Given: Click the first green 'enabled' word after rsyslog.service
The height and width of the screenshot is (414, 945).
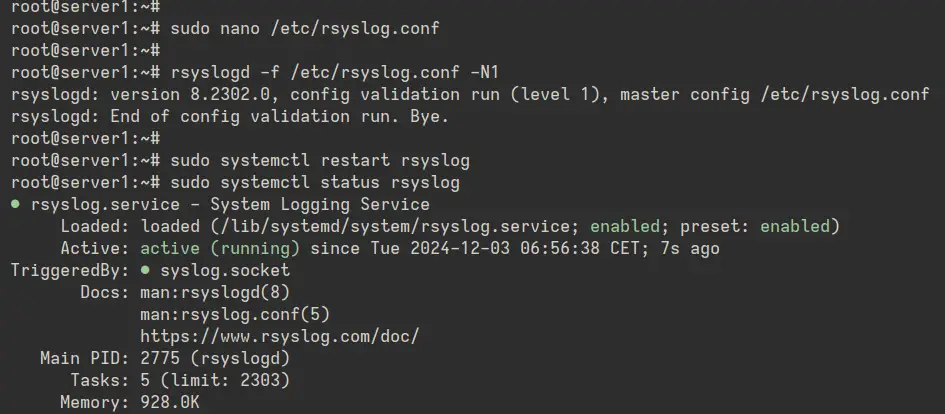Looking at the screenshot, I should pos(624,227).
